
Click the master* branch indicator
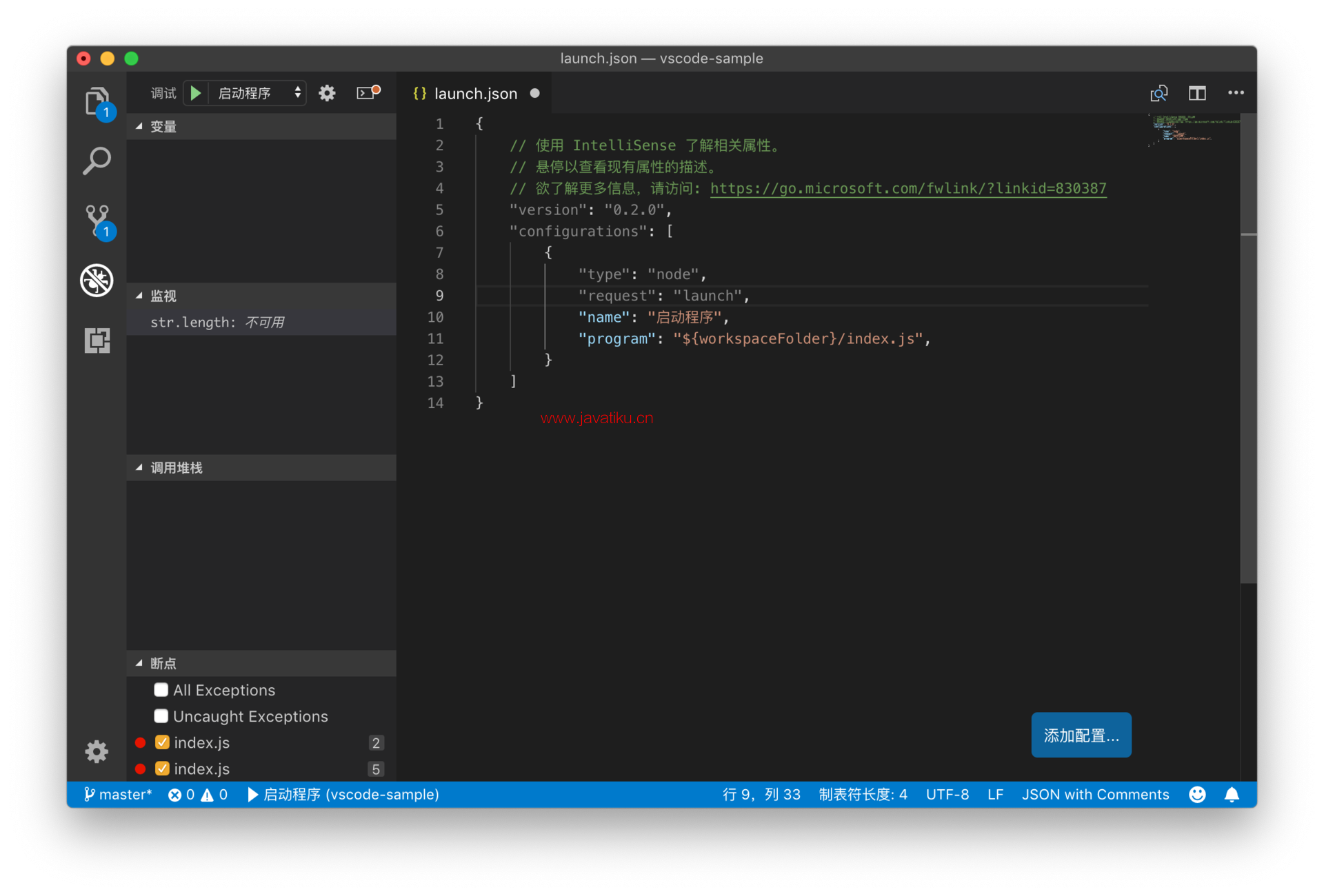point(118,795)
